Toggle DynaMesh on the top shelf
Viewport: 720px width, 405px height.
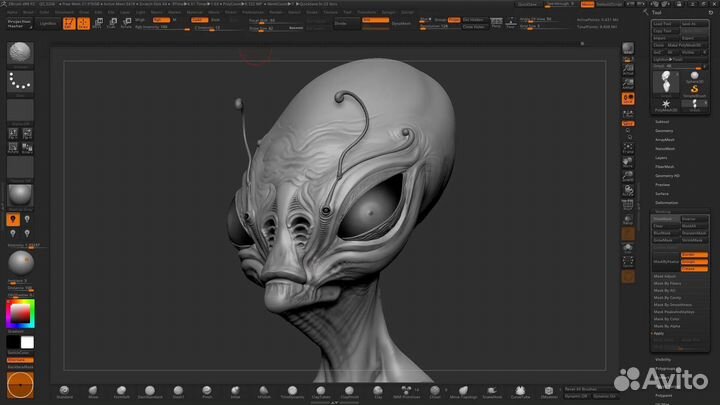401,21
